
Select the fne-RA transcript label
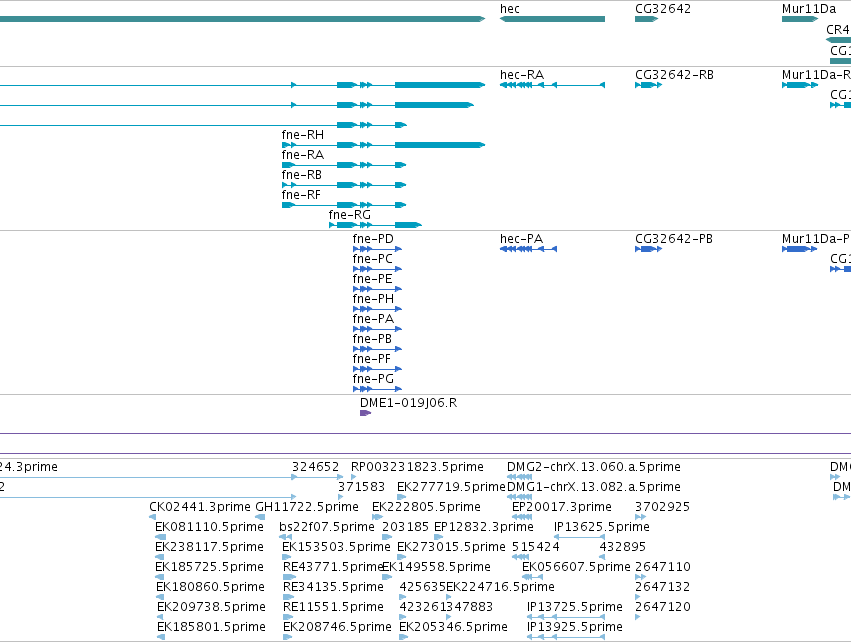tap(303, 155)
